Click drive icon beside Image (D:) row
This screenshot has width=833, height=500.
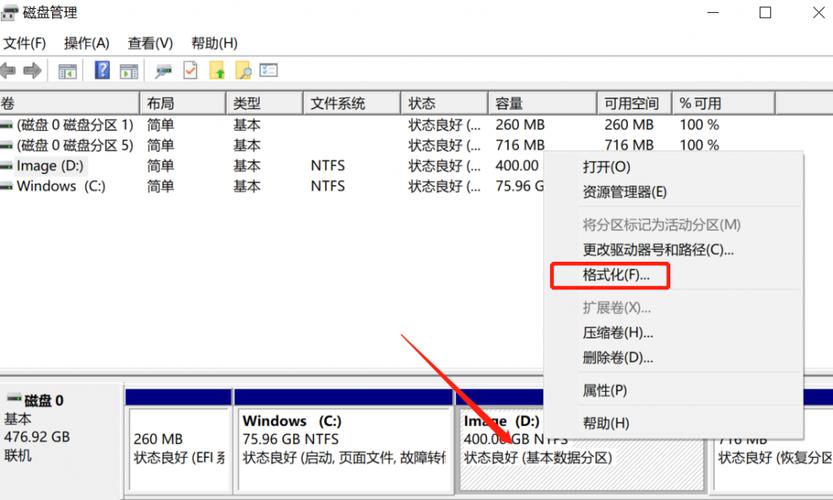tap(6, 166)
